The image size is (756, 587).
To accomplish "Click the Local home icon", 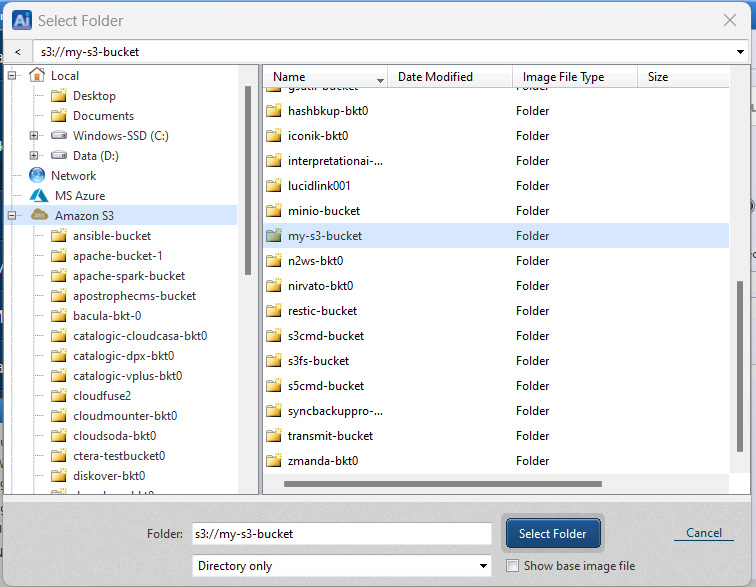I will pos(38,76).
